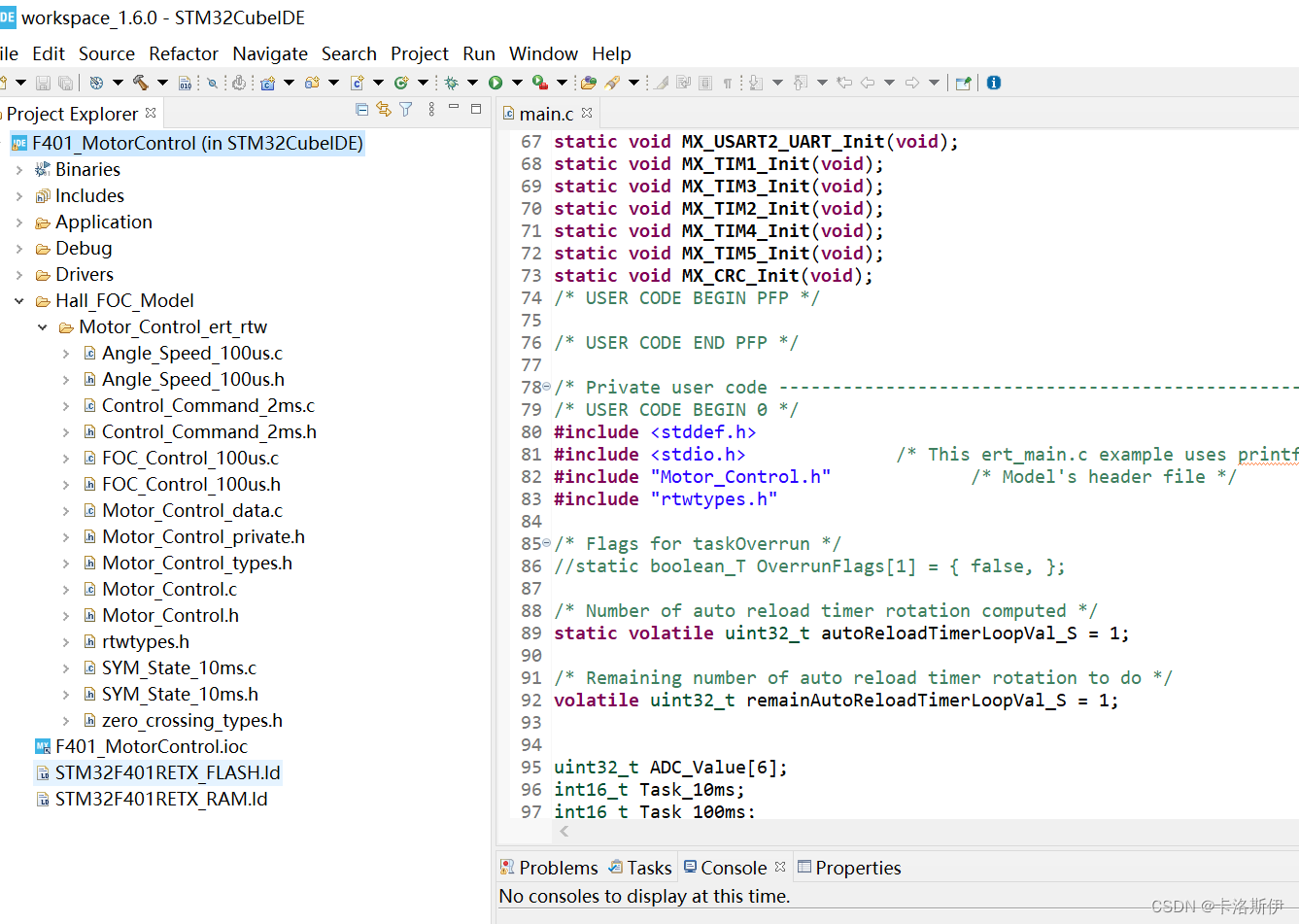This screenshot has height=924, width=1299.
Task: Switch to the Properties tab
Action: click(x=849, y=868)
